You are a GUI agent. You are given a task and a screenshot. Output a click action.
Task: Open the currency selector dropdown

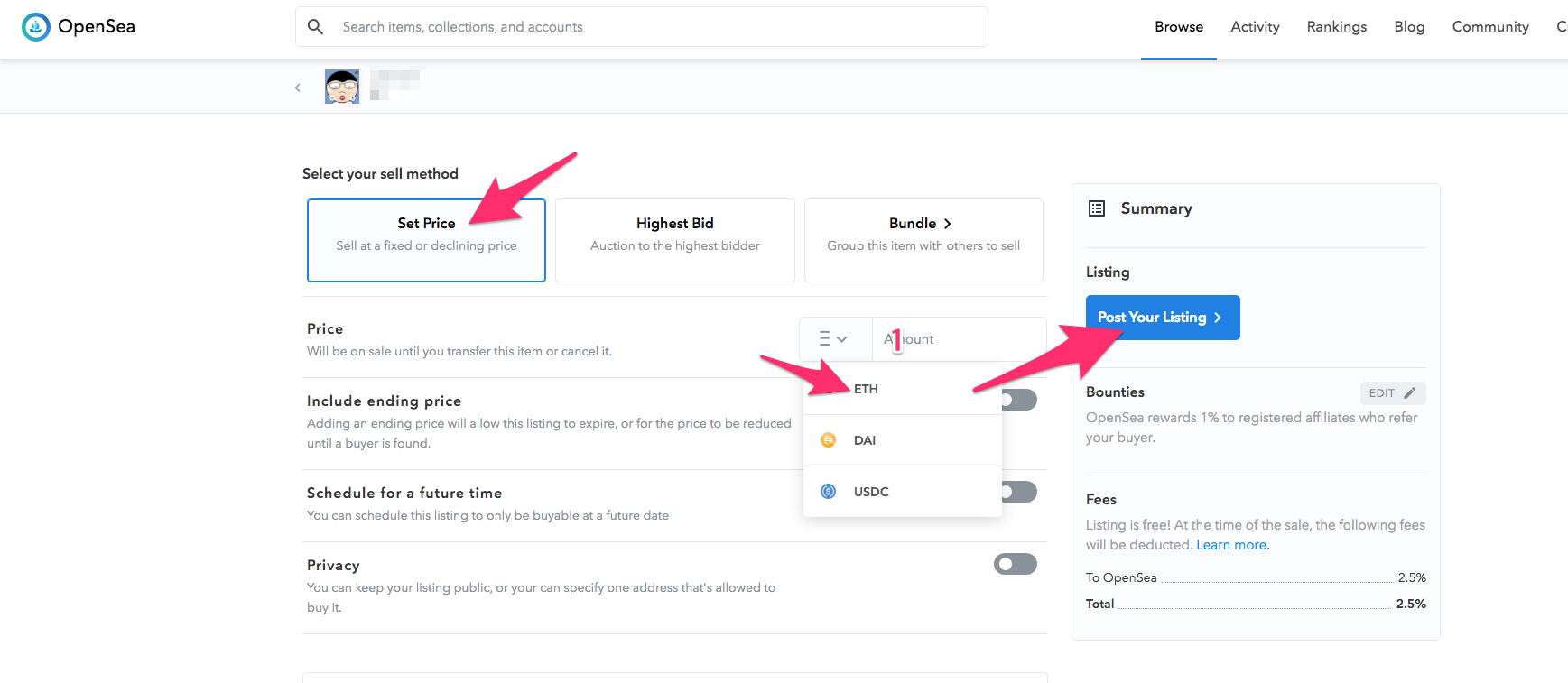tap(835, 339)
